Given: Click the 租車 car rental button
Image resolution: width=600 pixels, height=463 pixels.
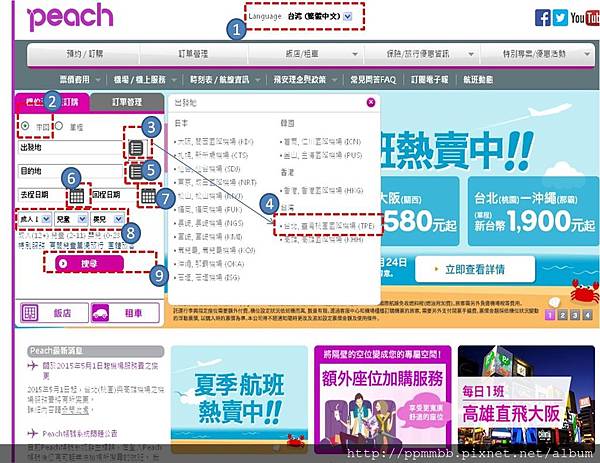Looking at the screenshot, I should [125, 313].
